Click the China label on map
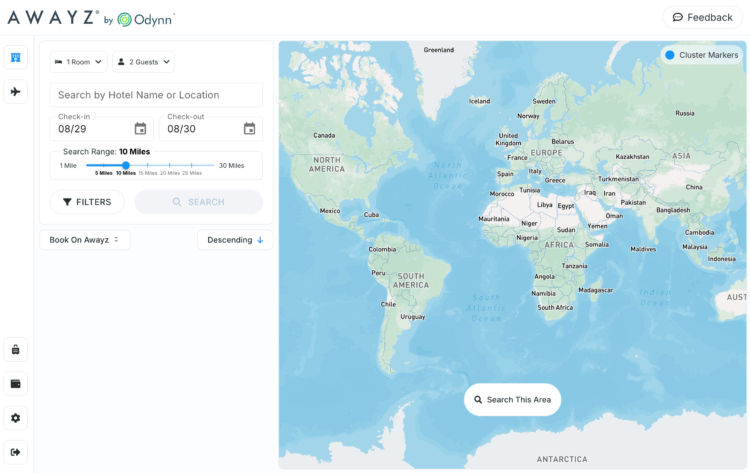Image resolution: width=750 pixels, height=473 pixels. pos(694,187)
